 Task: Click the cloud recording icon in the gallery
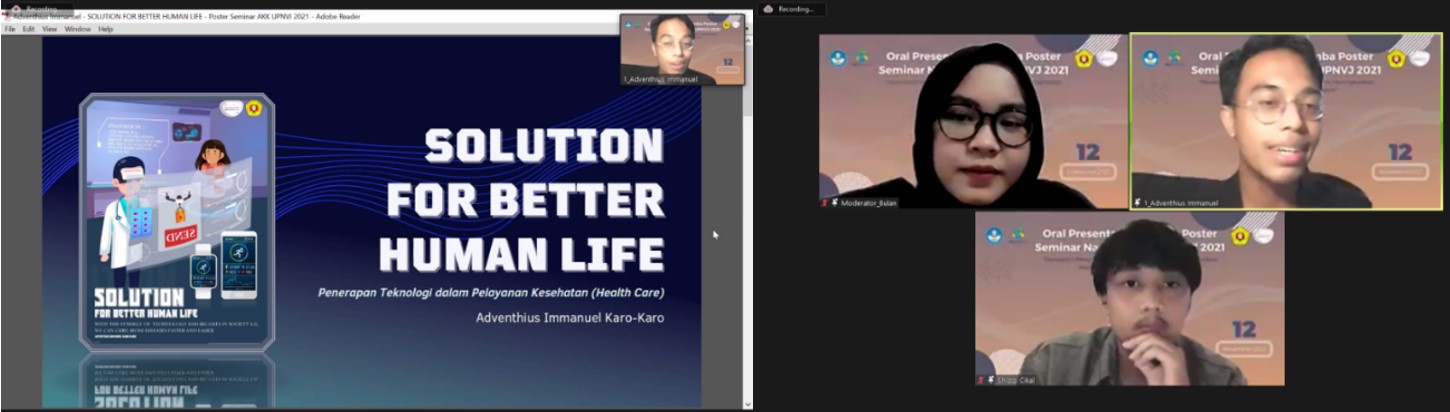tap(768, 9)
